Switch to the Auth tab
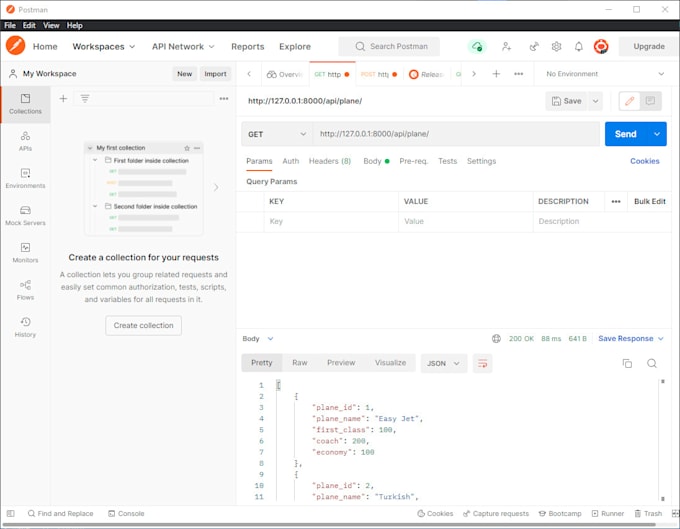 tap(291, 161)
